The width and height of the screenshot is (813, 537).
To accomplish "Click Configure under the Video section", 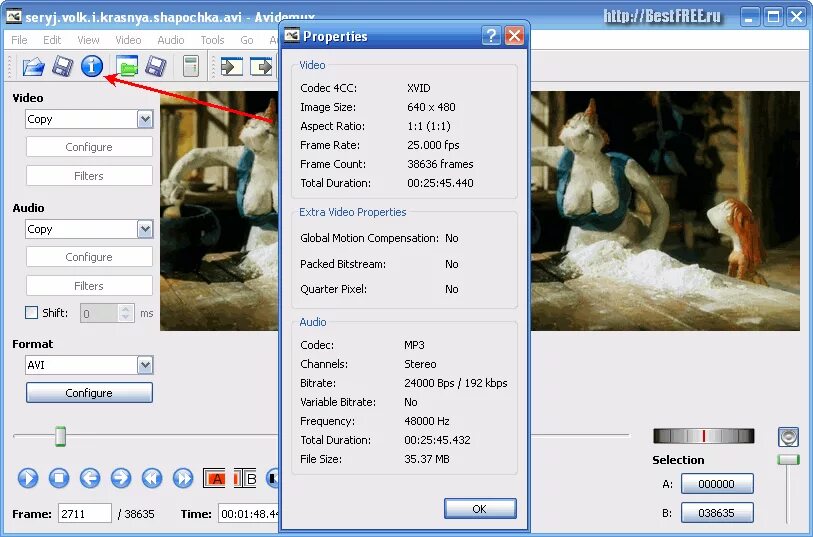I will 89,147.
